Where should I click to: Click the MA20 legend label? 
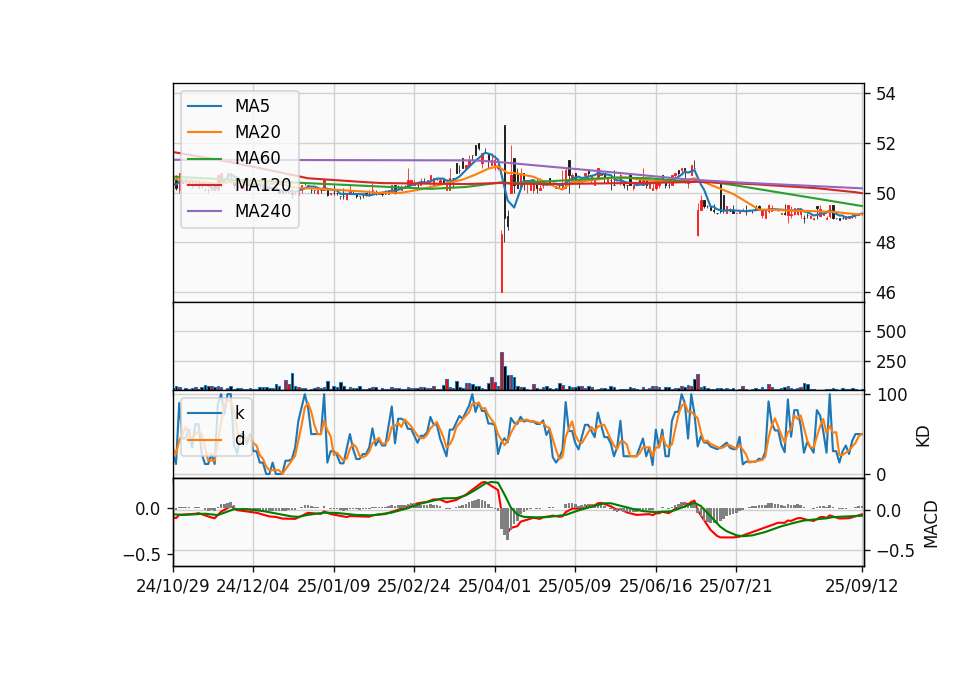pyautogui.click(x=258, y=132)
